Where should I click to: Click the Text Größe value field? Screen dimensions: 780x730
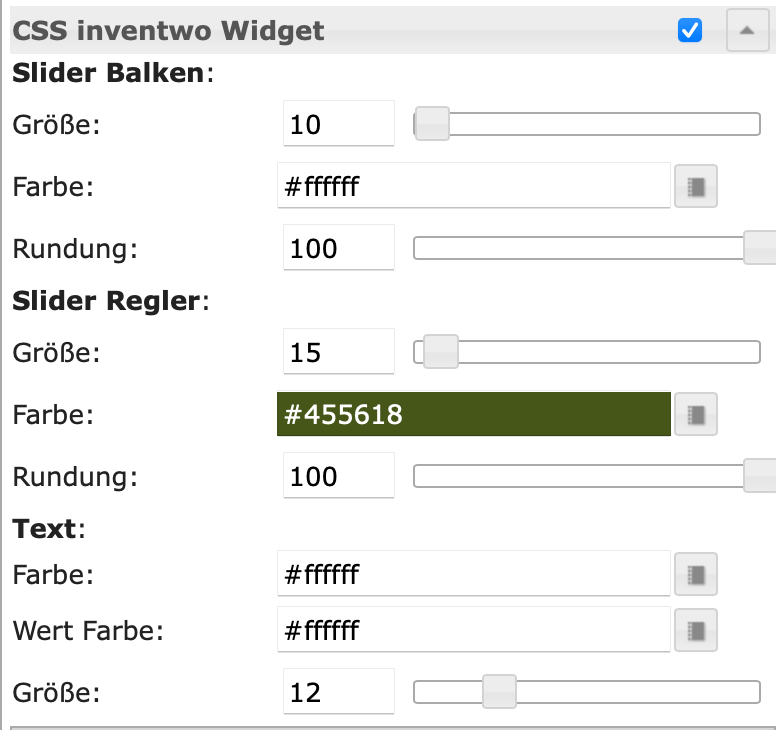coord(339,692)
